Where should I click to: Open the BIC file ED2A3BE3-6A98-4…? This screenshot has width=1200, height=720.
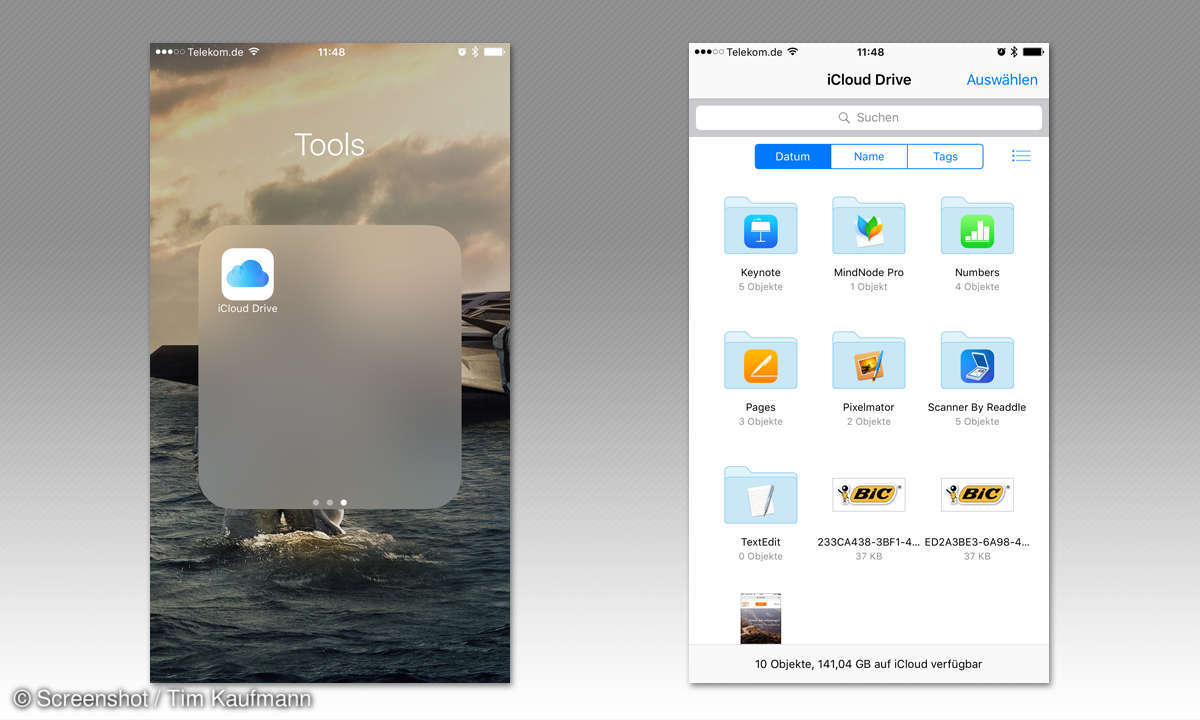pos(977,494)
